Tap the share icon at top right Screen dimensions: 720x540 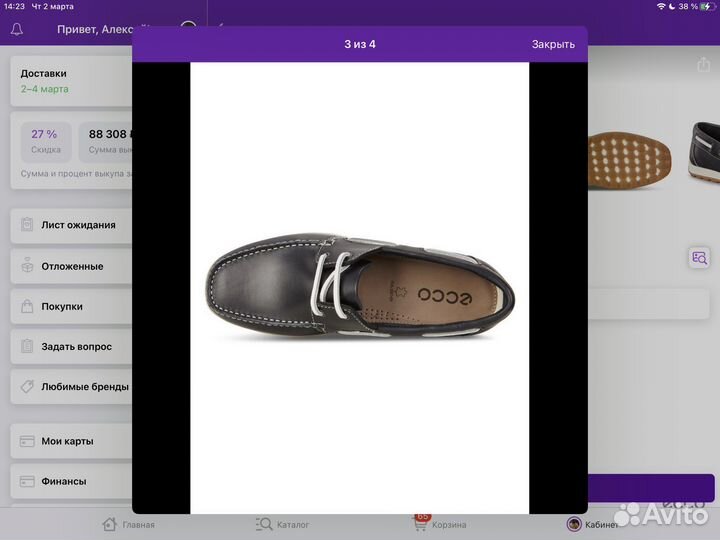[703, 65]
